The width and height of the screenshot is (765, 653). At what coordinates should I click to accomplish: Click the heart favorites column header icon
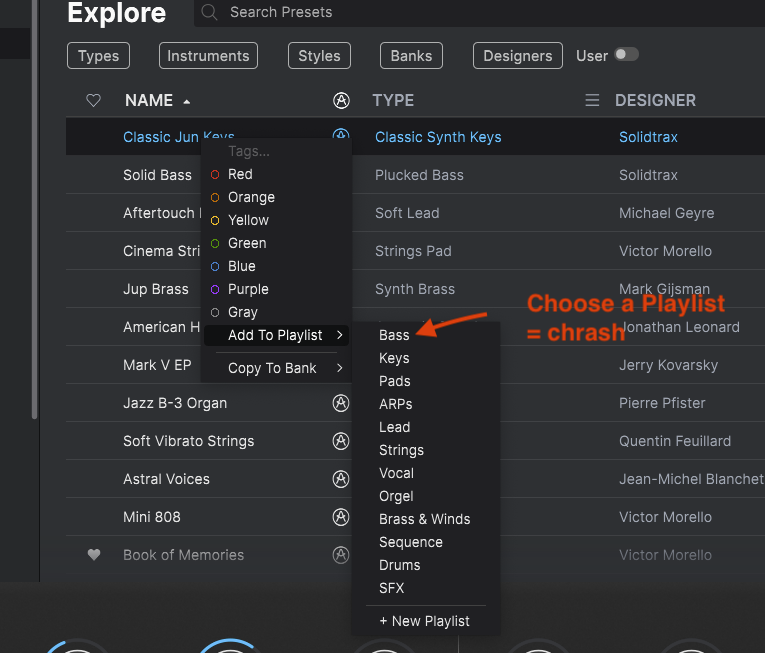coord(94,100)
